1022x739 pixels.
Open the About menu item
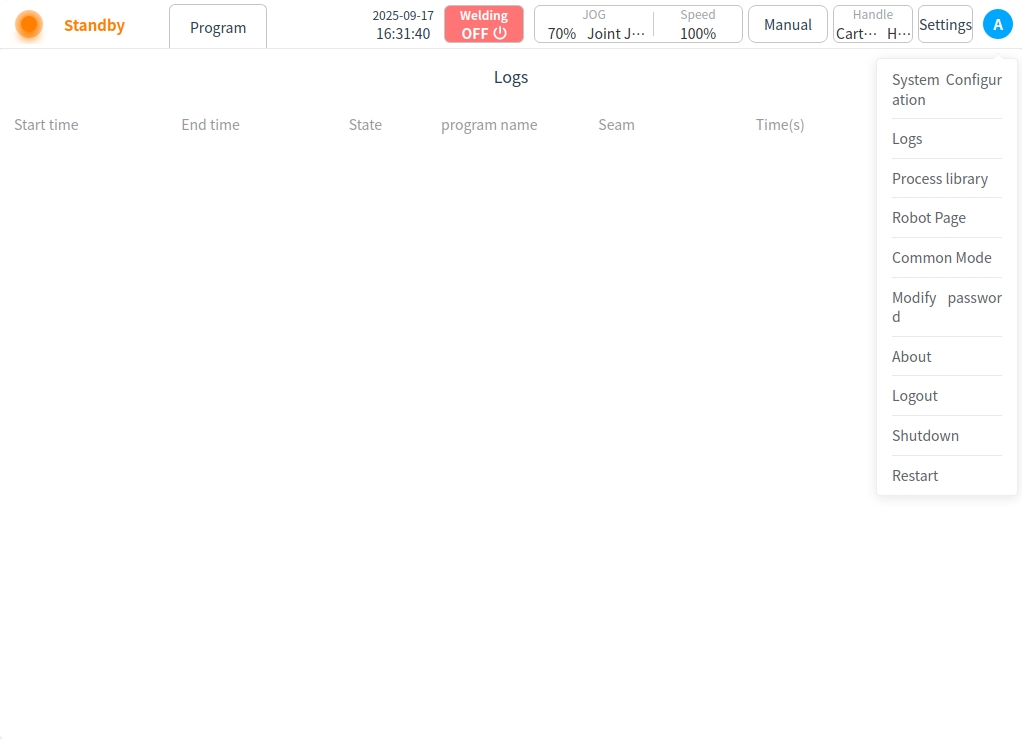912,357
